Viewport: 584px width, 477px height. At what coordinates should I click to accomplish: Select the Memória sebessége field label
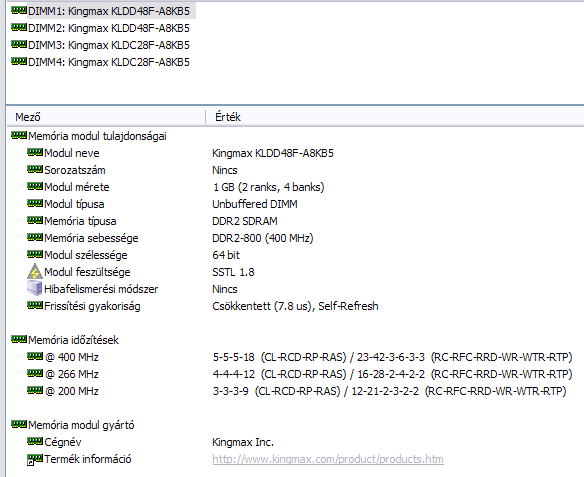(91, 238)
